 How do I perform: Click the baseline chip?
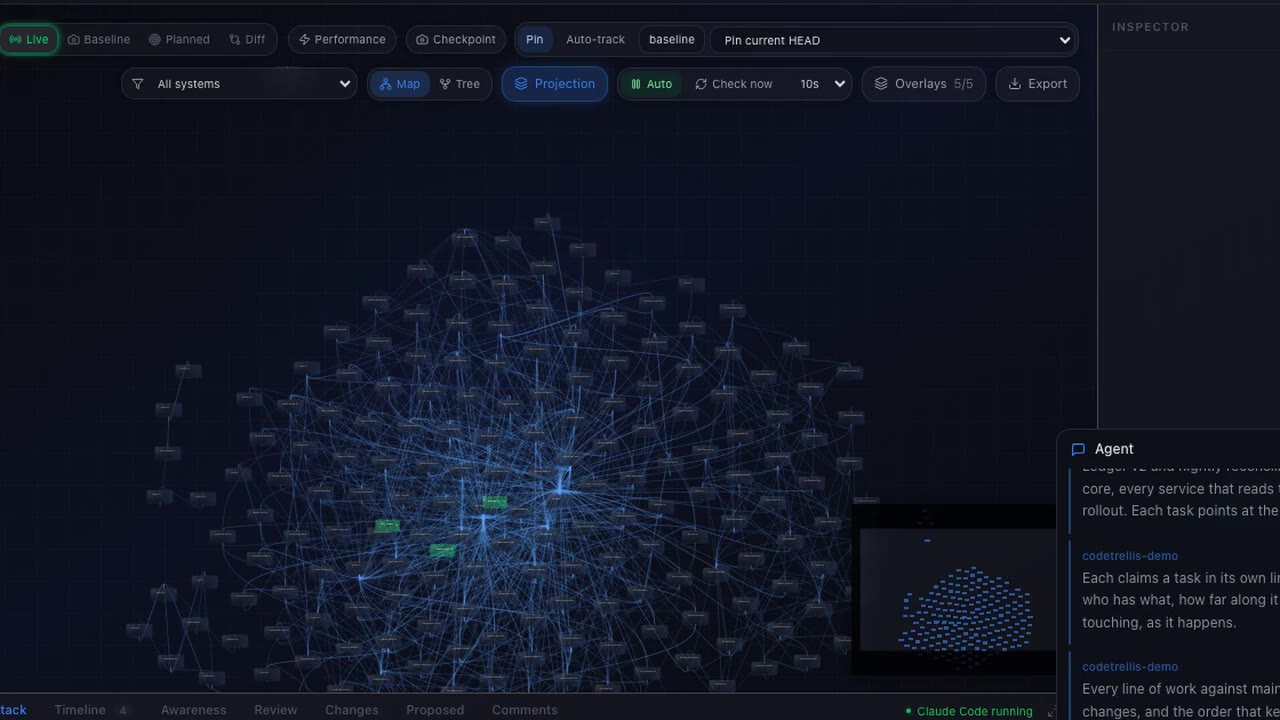(x=672, y=39)
